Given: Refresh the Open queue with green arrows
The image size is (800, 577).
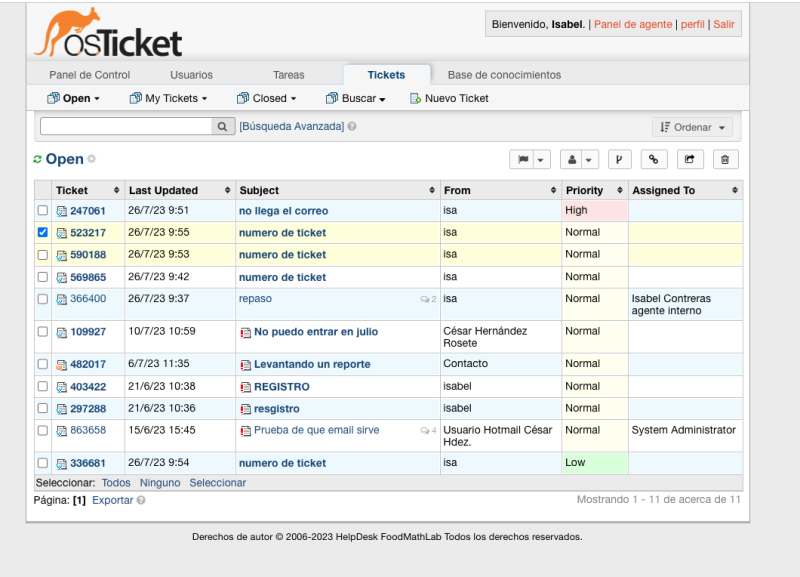Looking at the screenshot, I should coord(38,160).
